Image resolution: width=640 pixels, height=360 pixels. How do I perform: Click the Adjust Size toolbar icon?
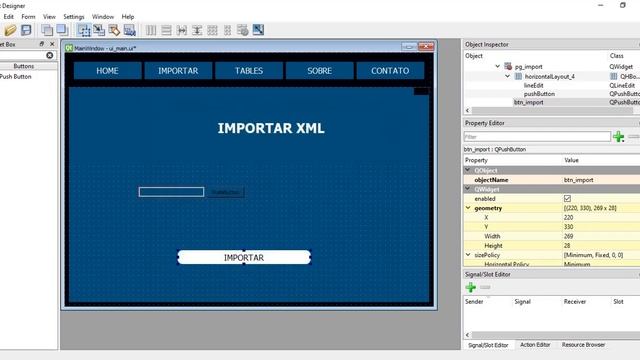point(258,30)
